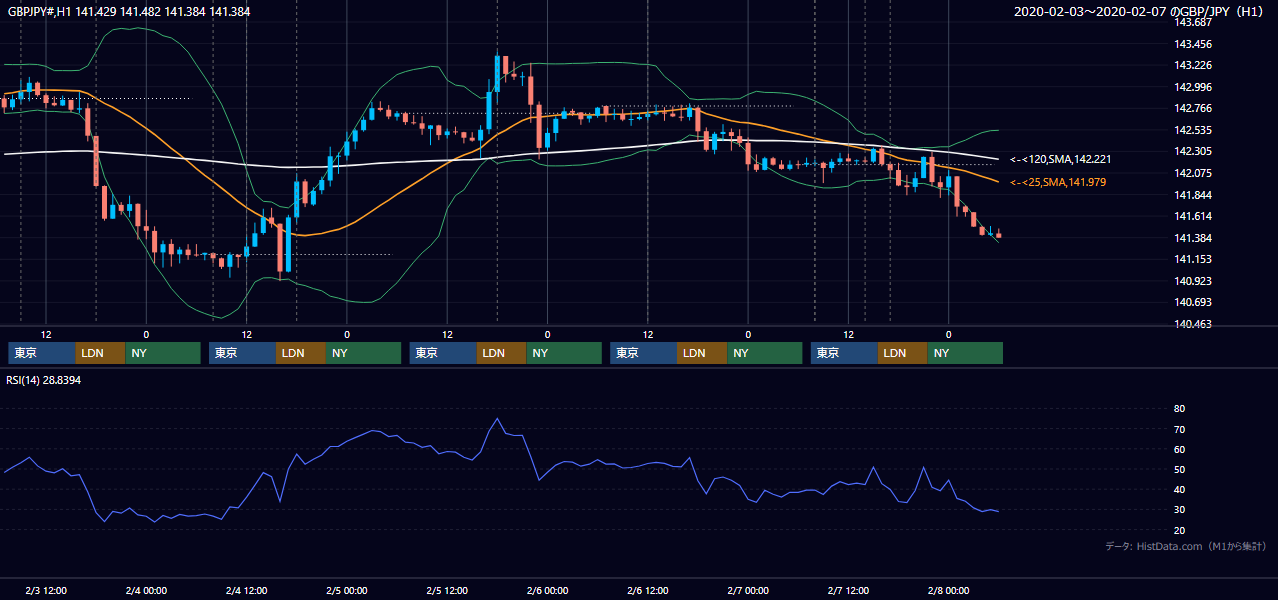Click the 142.996 price axis label
Image resolution: width=1278 pixels, height=600 pixels.
tap(1192, 87)
